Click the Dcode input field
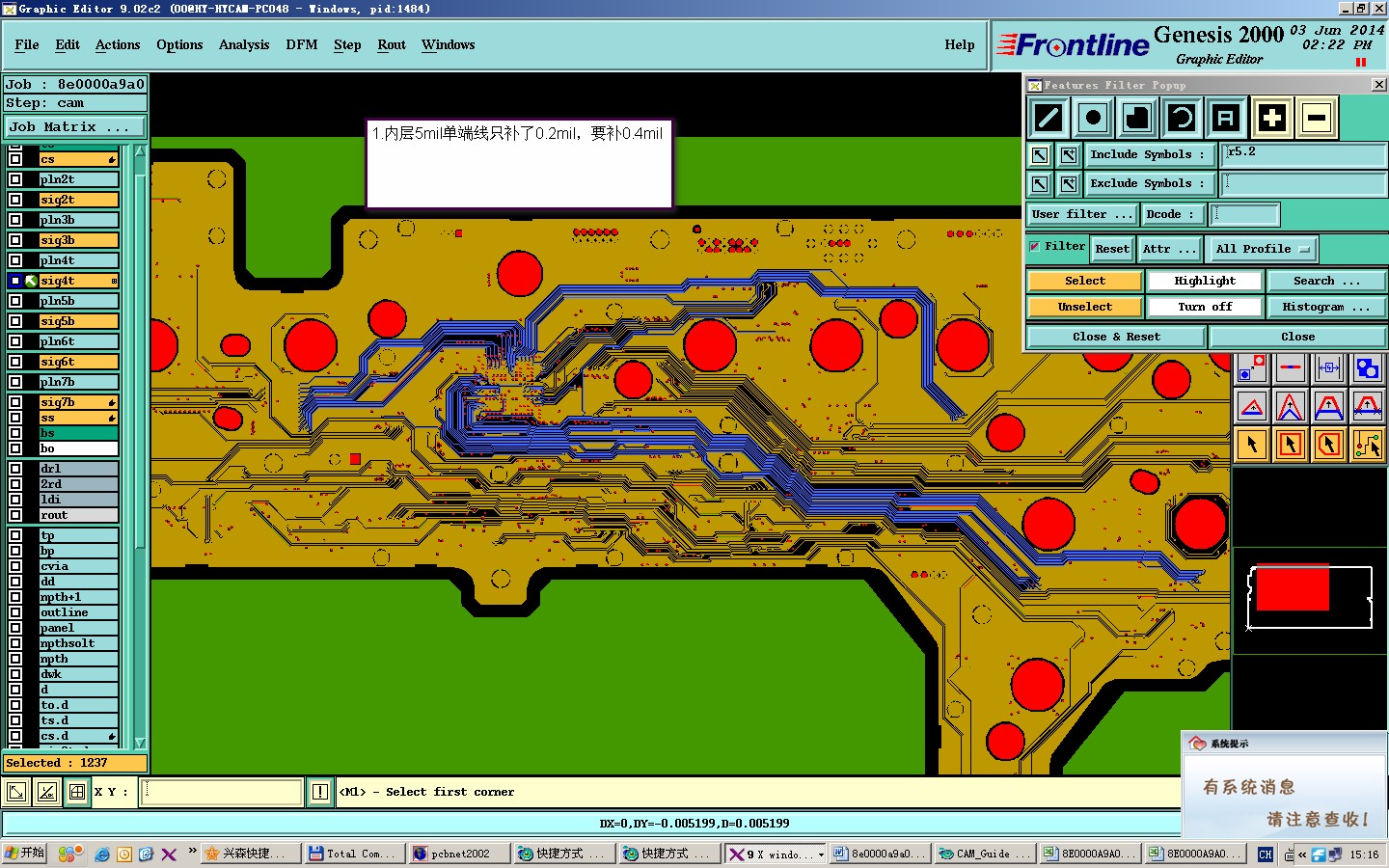1389x868 pixels. coord(1244,214)
